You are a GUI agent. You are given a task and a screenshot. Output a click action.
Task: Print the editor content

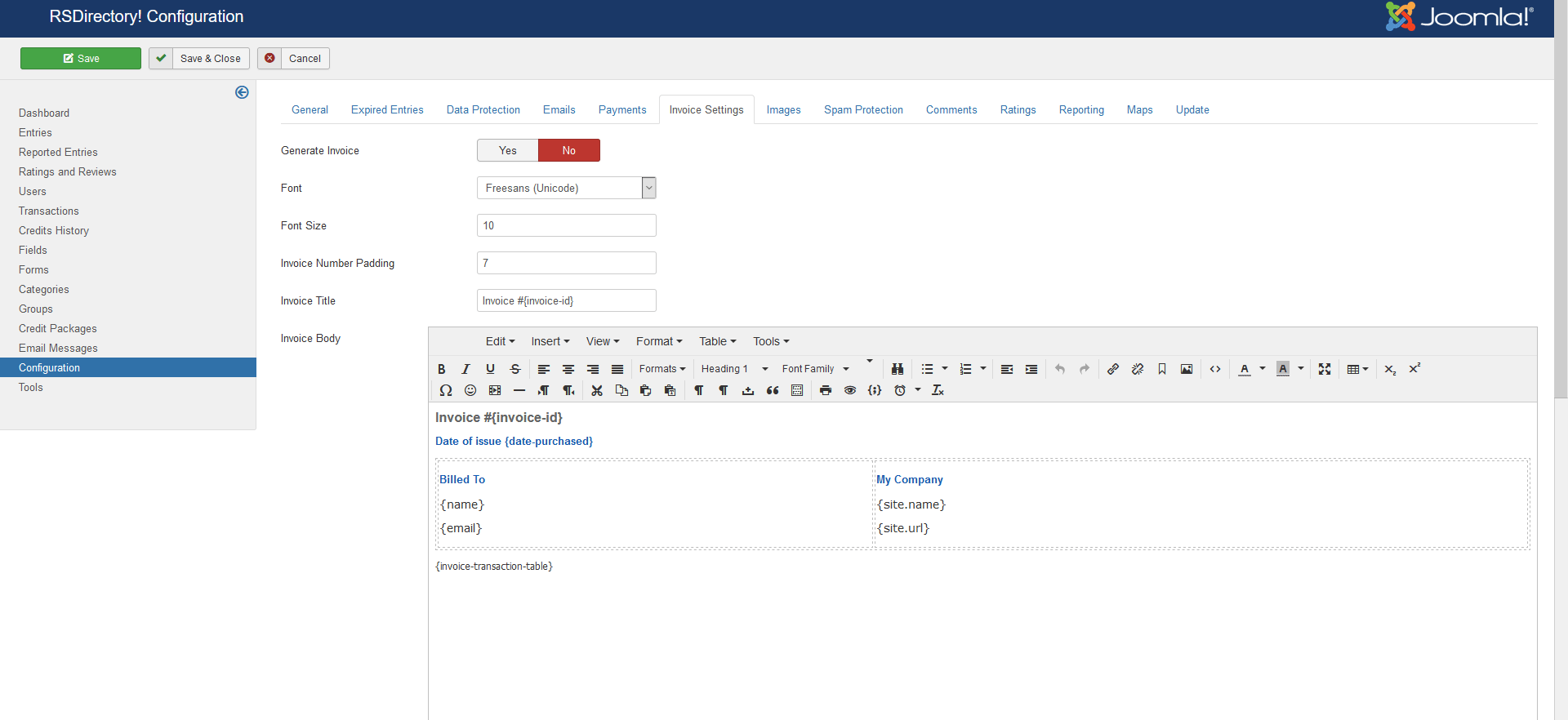tap(826, 390)
